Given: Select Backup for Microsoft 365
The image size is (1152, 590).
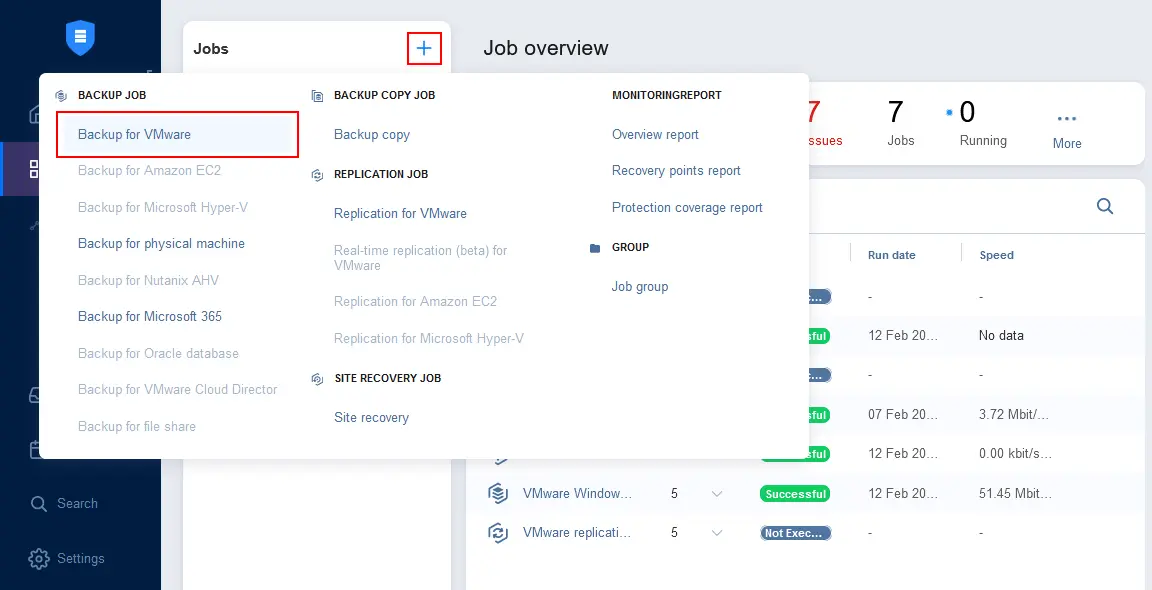Looking at the screenshot, I should (x=150, y=317).
